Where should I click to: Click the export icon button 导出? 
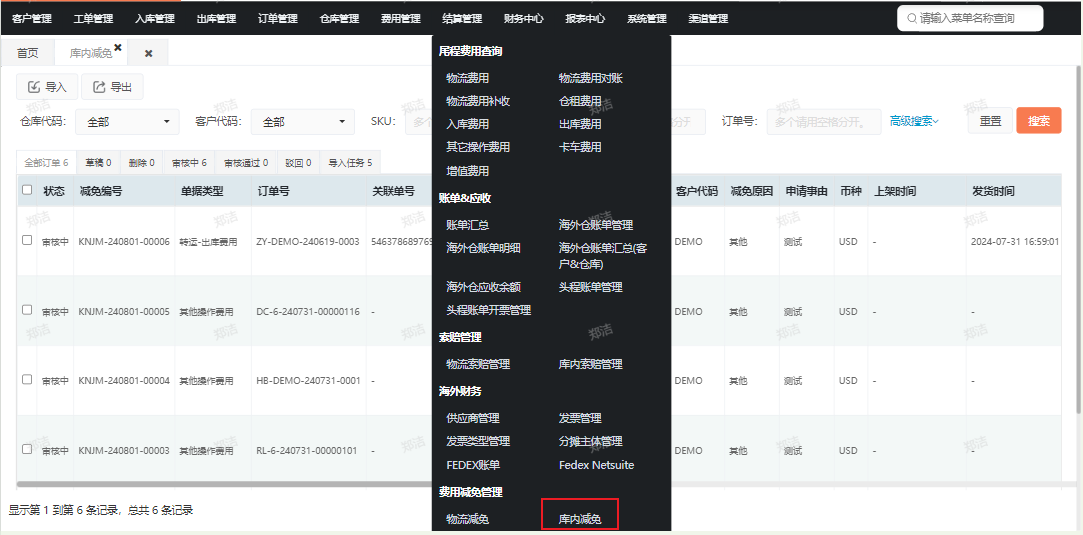113,87
